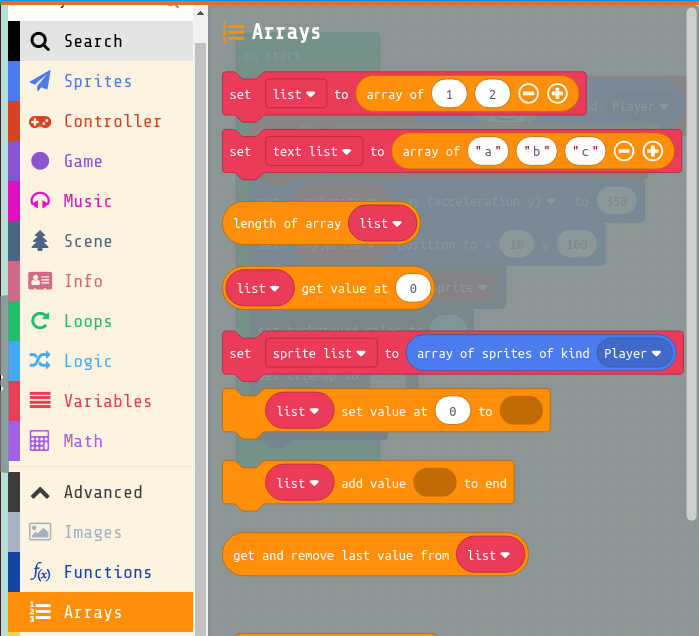Click minus button on text array block
This screenshot has height=636, width=699.
623,151
